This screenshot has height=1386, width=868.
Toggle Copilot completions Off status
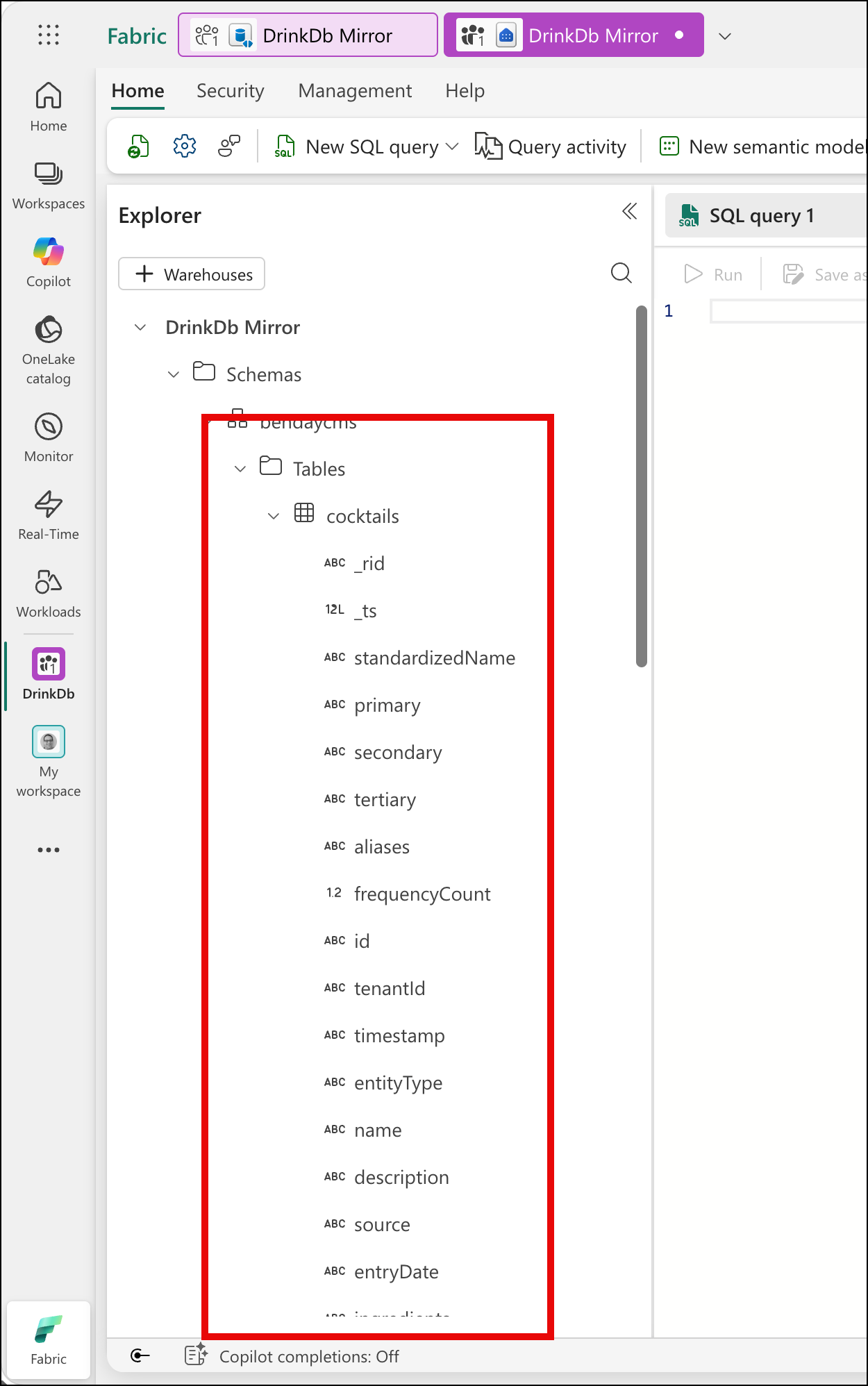point(309,1356)
